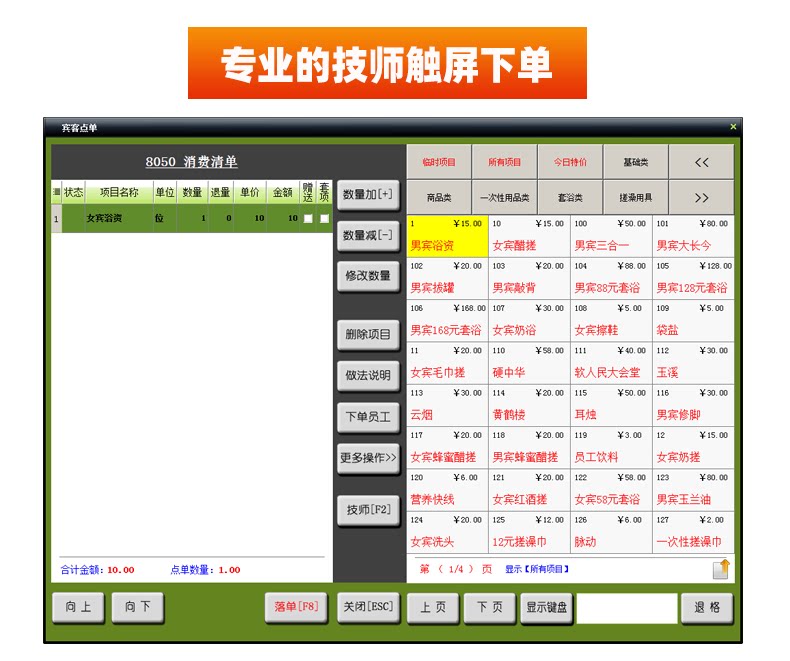Select the 今日特价 tab
The width and height of the screenshot is (790, 661).
point(570,162)
